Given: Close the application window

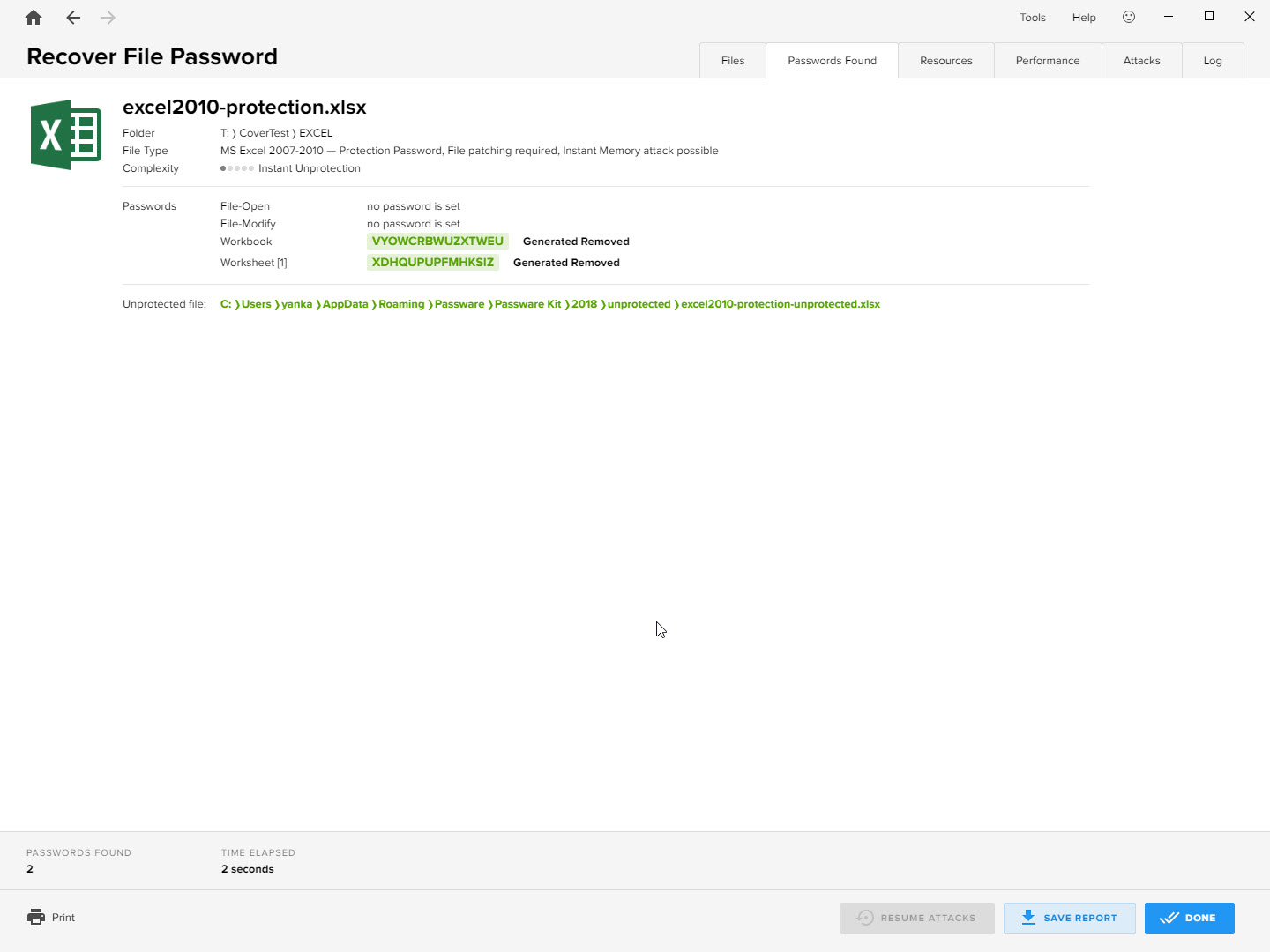Looking at the screenshot, I should [1250, 17].
